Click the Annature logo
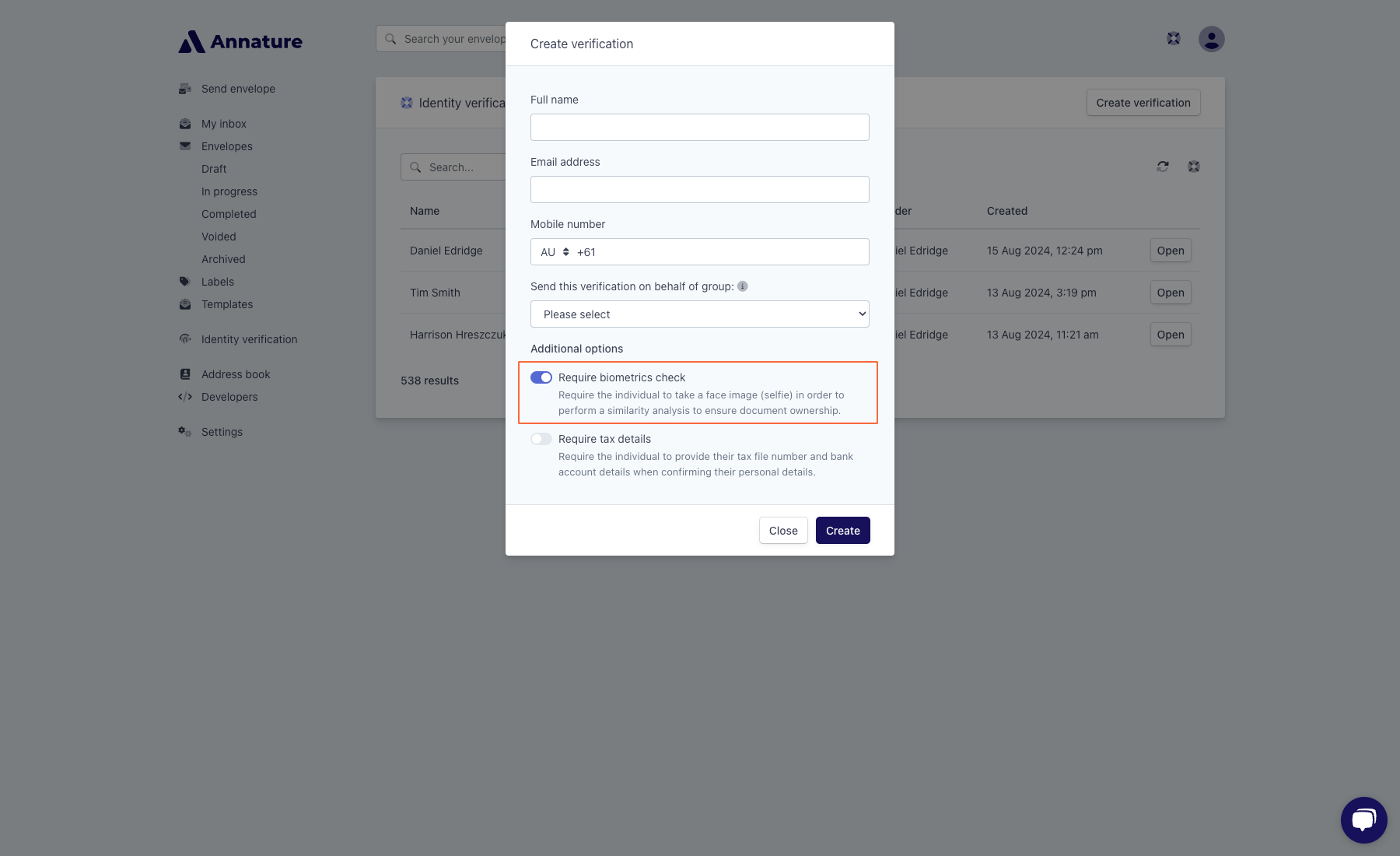 [x=240, y=41]
